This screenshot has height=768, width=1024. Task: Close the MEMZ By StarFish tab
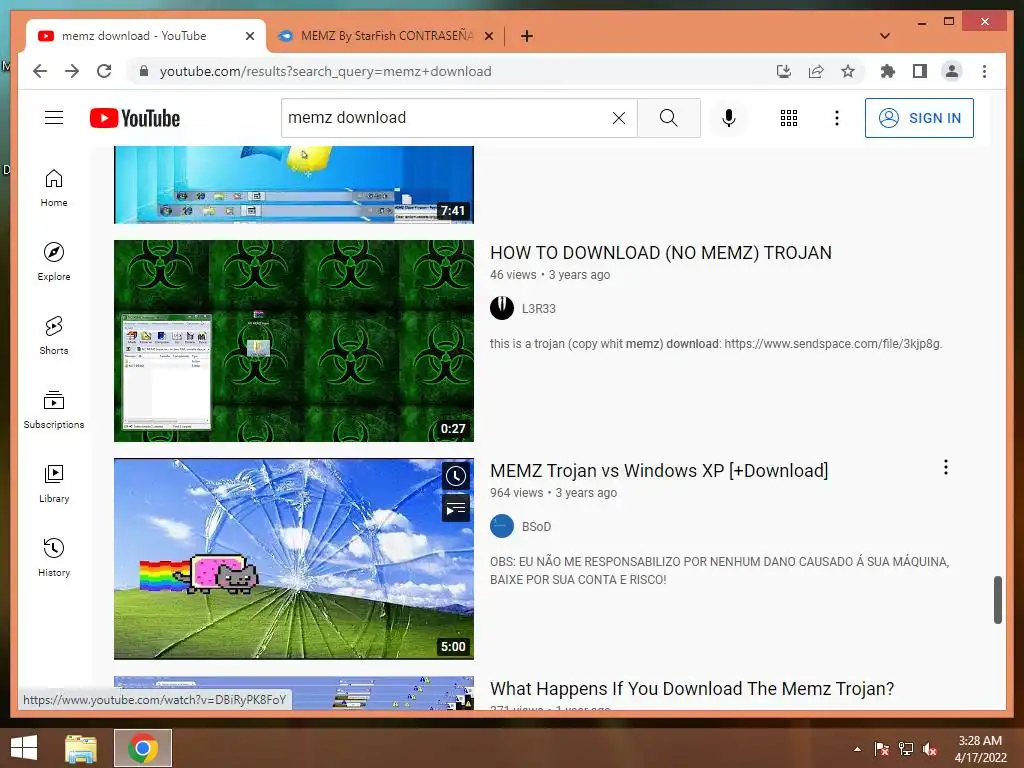(x=488, y=36)
